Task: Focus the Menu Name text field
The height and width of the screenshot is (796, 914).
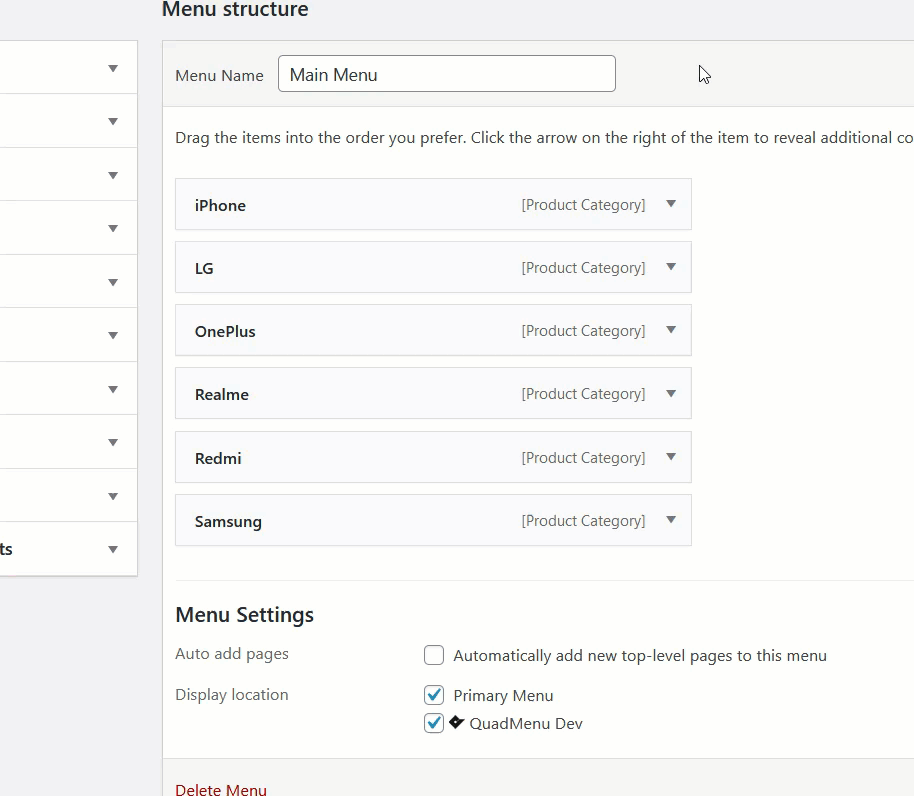Action: pyautogui.click(x=446, y=74)
